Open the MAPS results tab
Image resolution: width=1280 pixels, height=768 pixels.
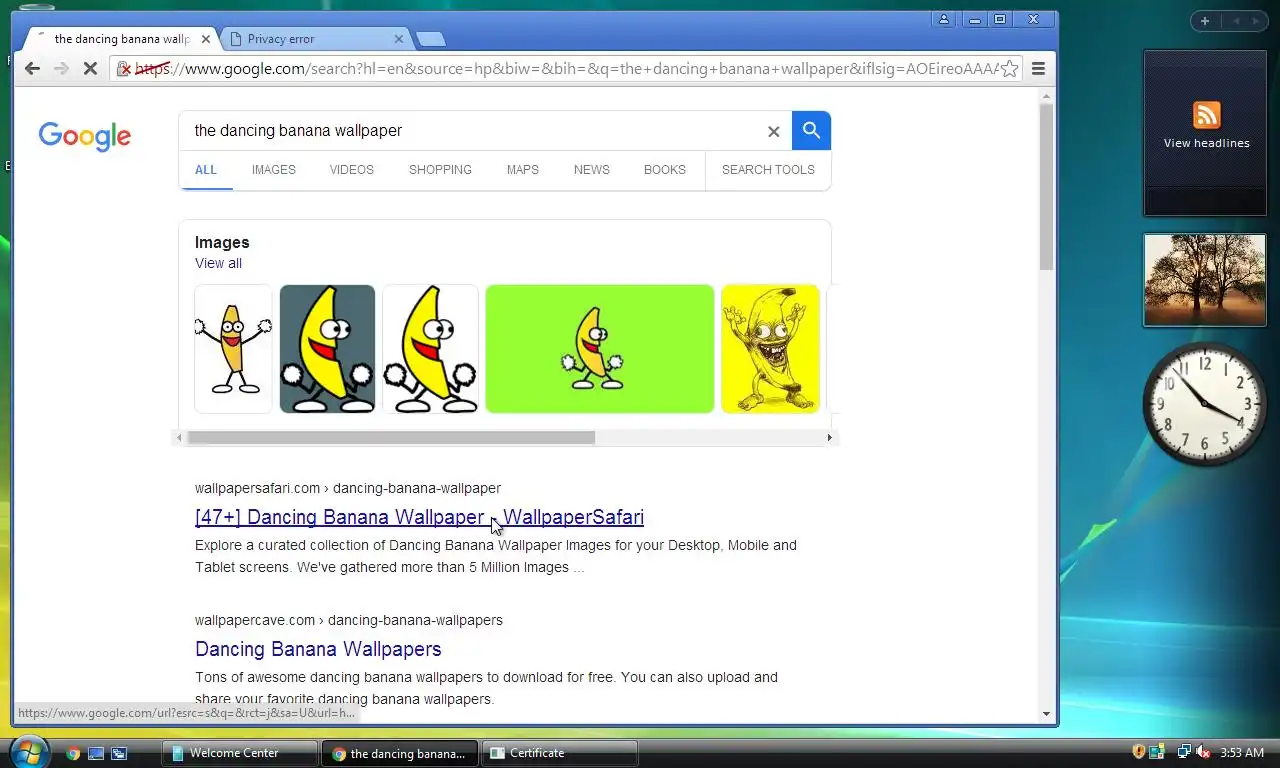[523, 169]
